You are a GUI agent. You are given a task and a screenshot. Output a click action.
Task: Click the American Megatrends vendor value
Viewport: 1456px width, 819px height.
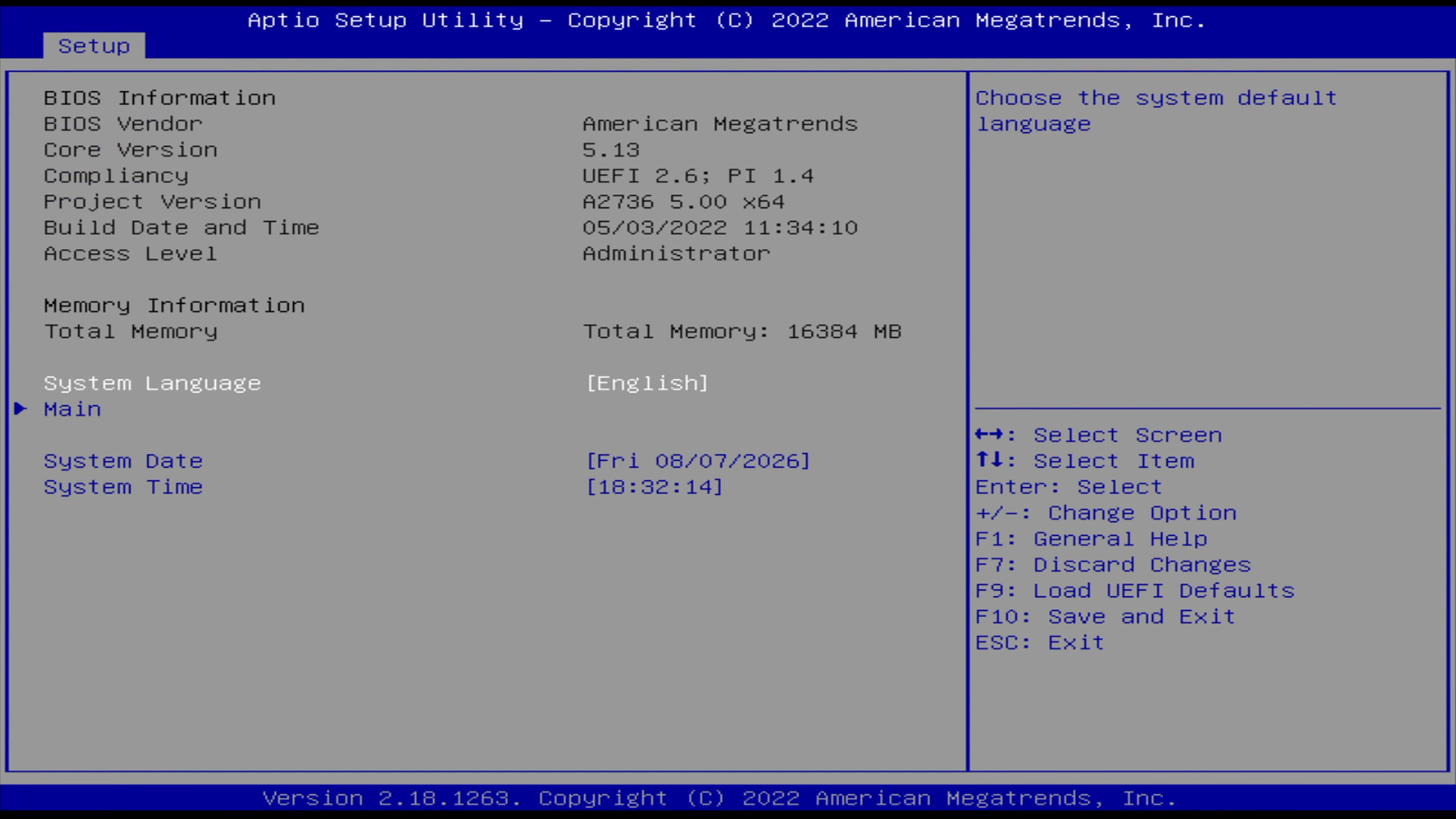tap(720, 124)
